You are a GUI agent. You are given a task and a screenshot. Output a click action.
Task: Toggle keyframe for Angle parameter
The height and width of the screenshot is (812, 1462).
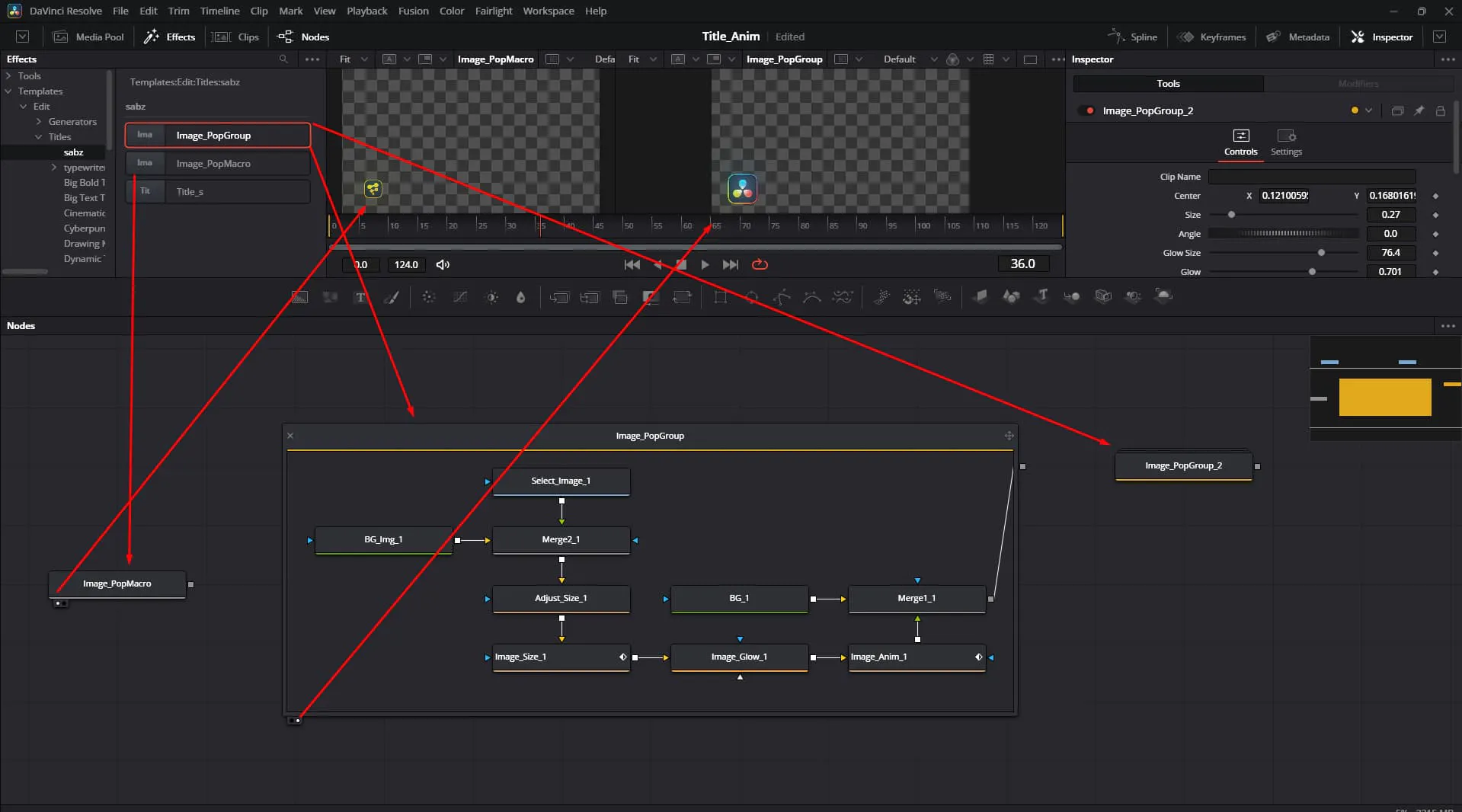click(x=1435, y=234)
